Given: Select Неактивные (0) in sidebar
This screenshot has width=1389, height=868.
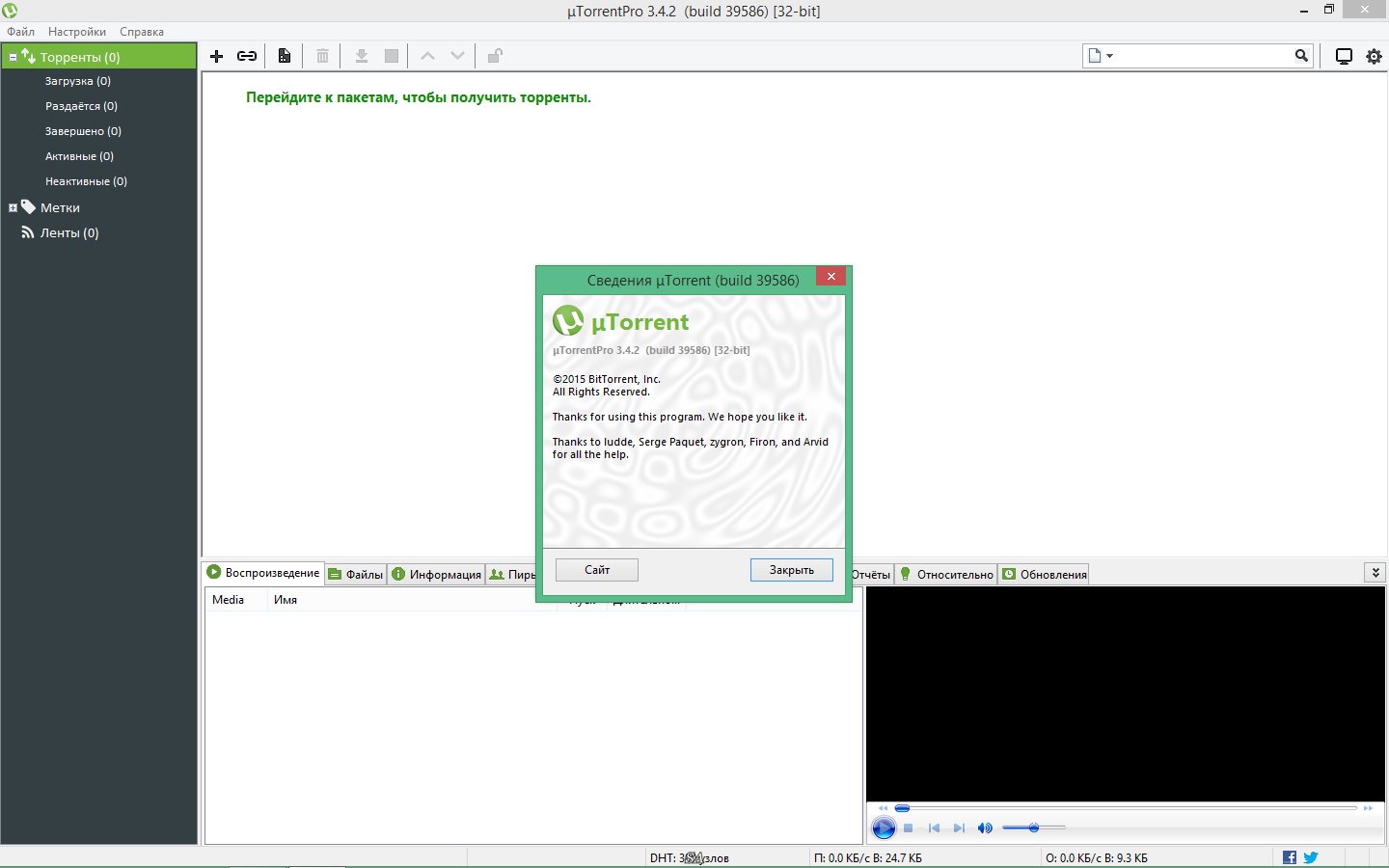Looking at the screenshot, I should point(87,181).
